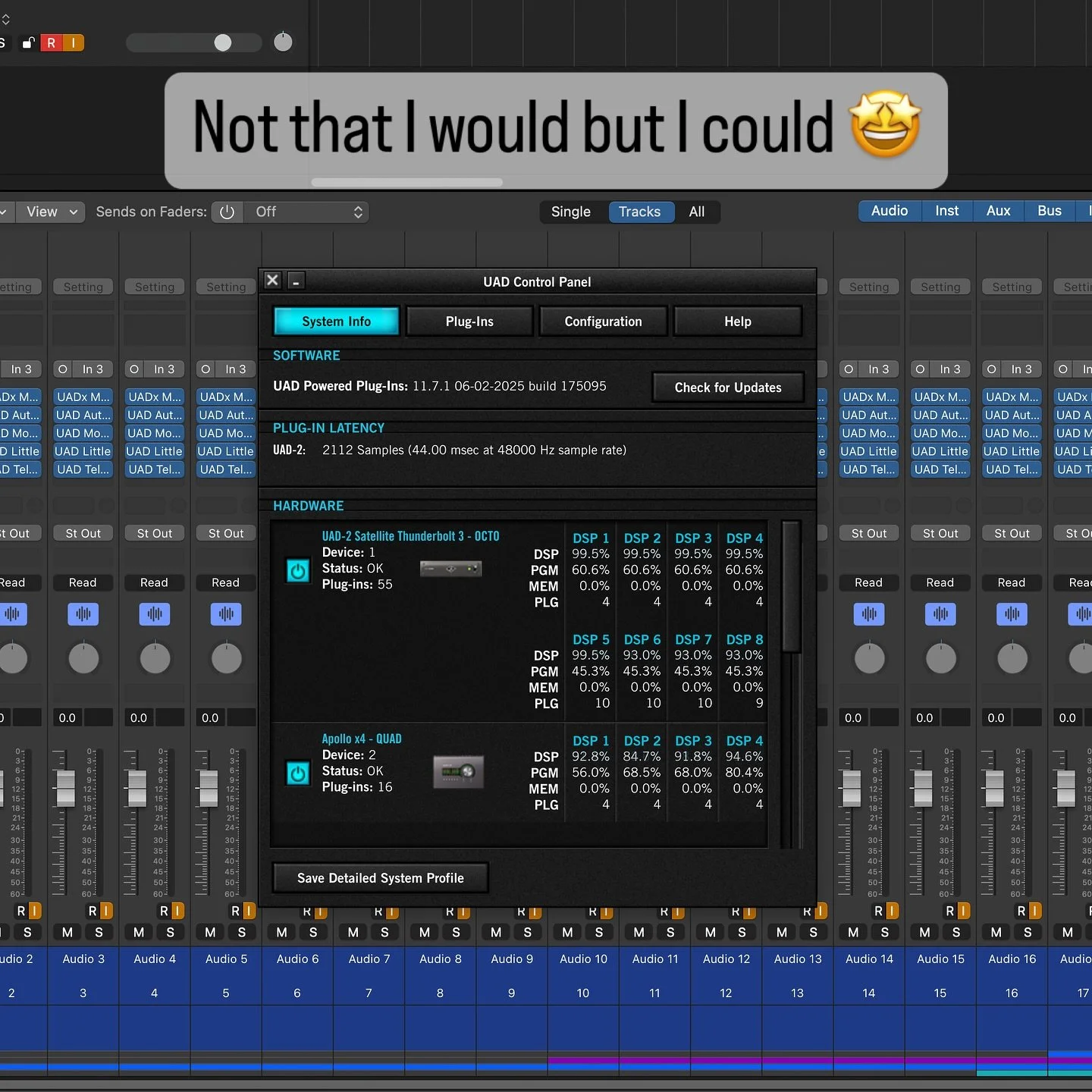
Task: Open UAD Little plug-in on Audio 15
Action: click(940, 451)
